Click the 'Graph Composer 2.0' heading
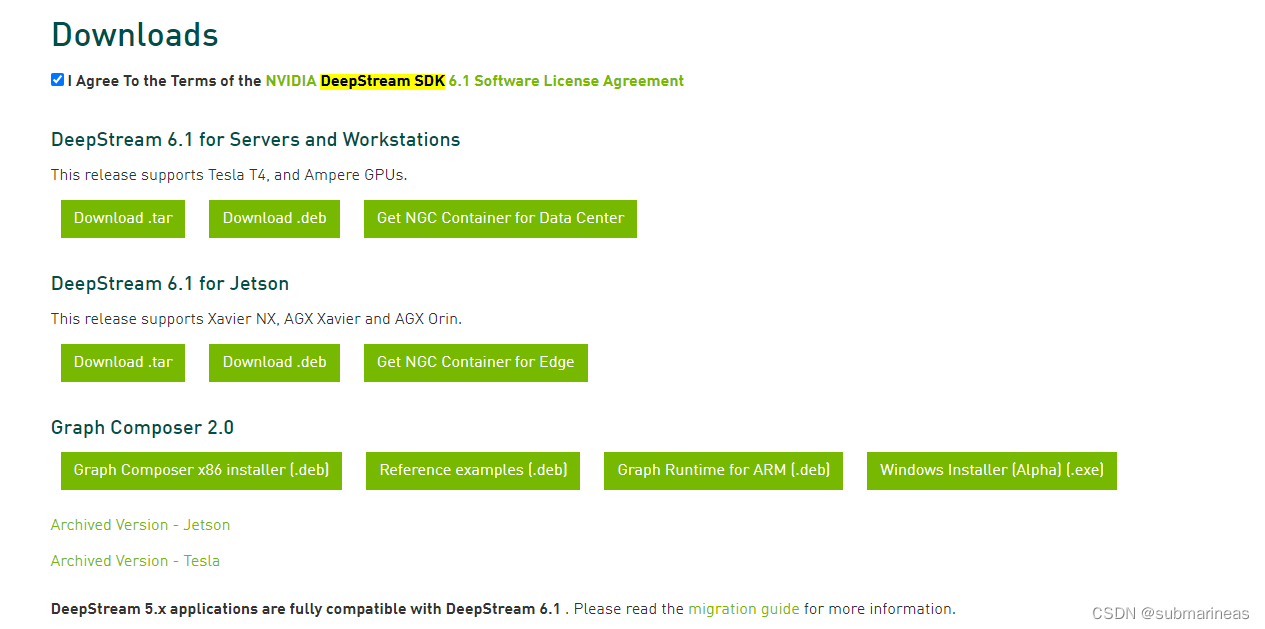1265x629 pixels. 142,428
